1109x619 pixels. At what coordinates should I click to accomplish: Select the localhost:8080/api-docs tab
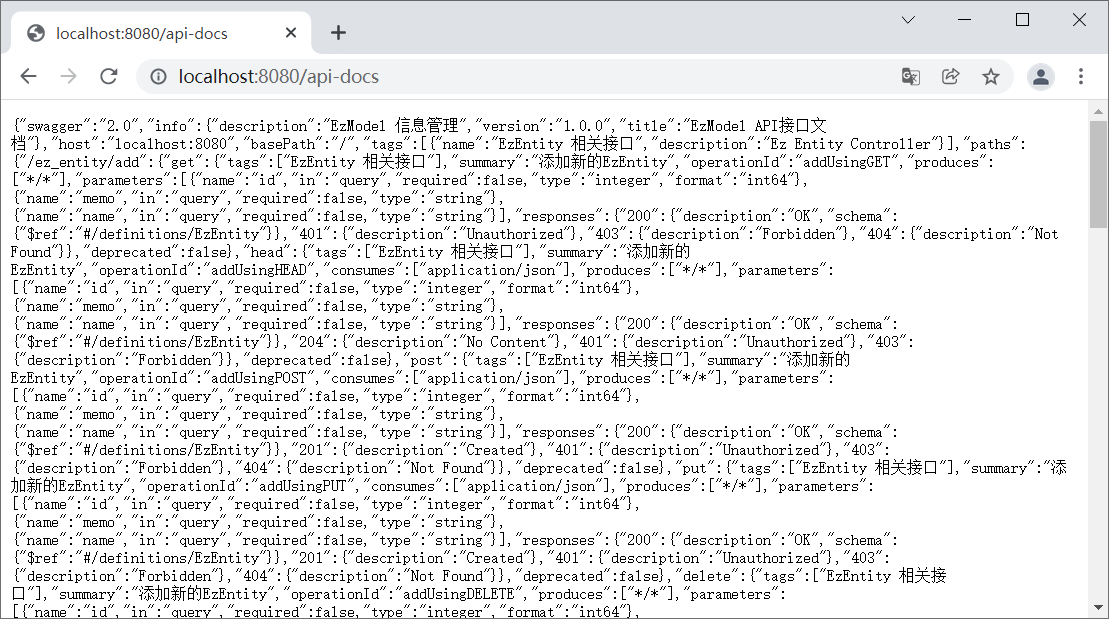[161, 33]
